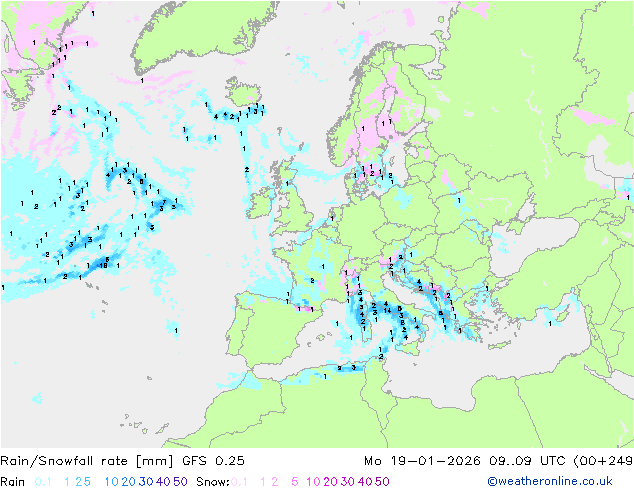Select the Snow legend value 0.1
This screenshot has height=490, width=634.
point(239,482)
